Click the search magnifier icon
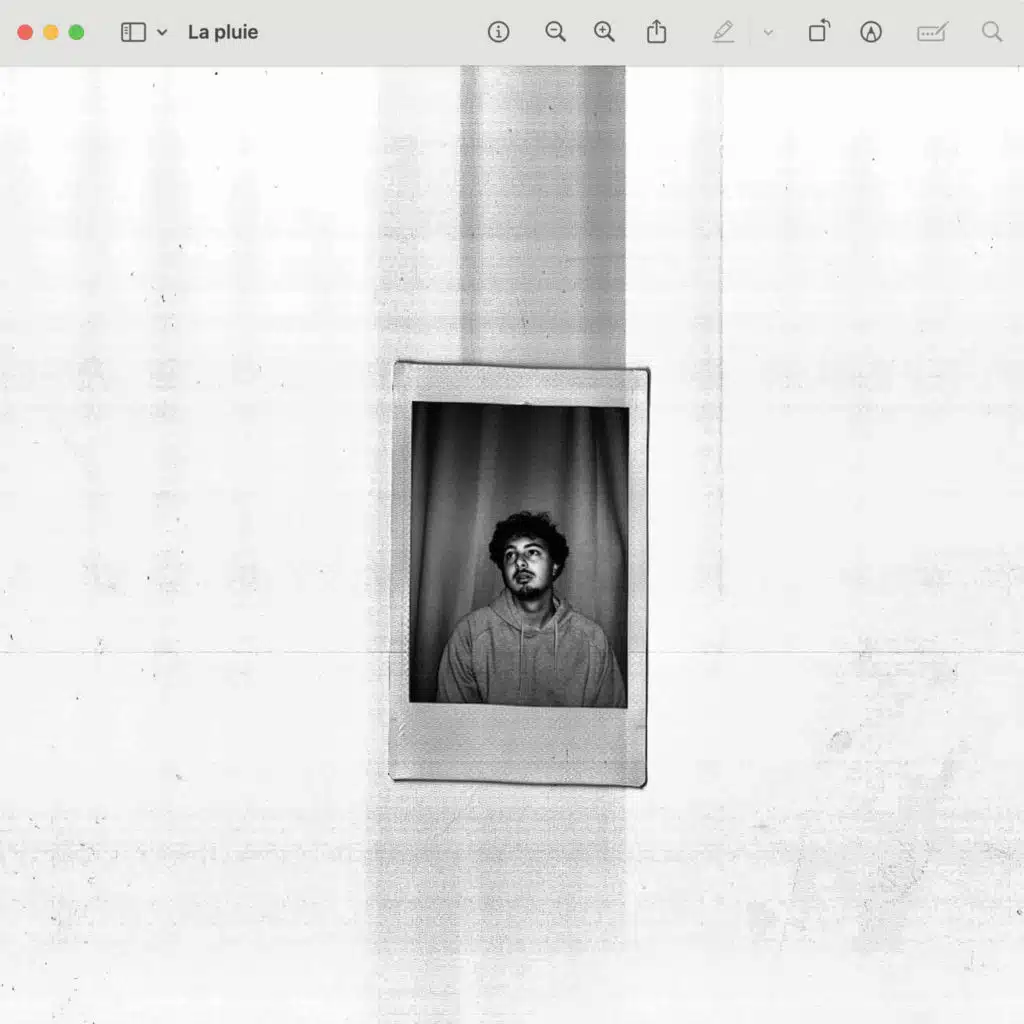Screen dimensions: 1024x1024 click(992, 32)
